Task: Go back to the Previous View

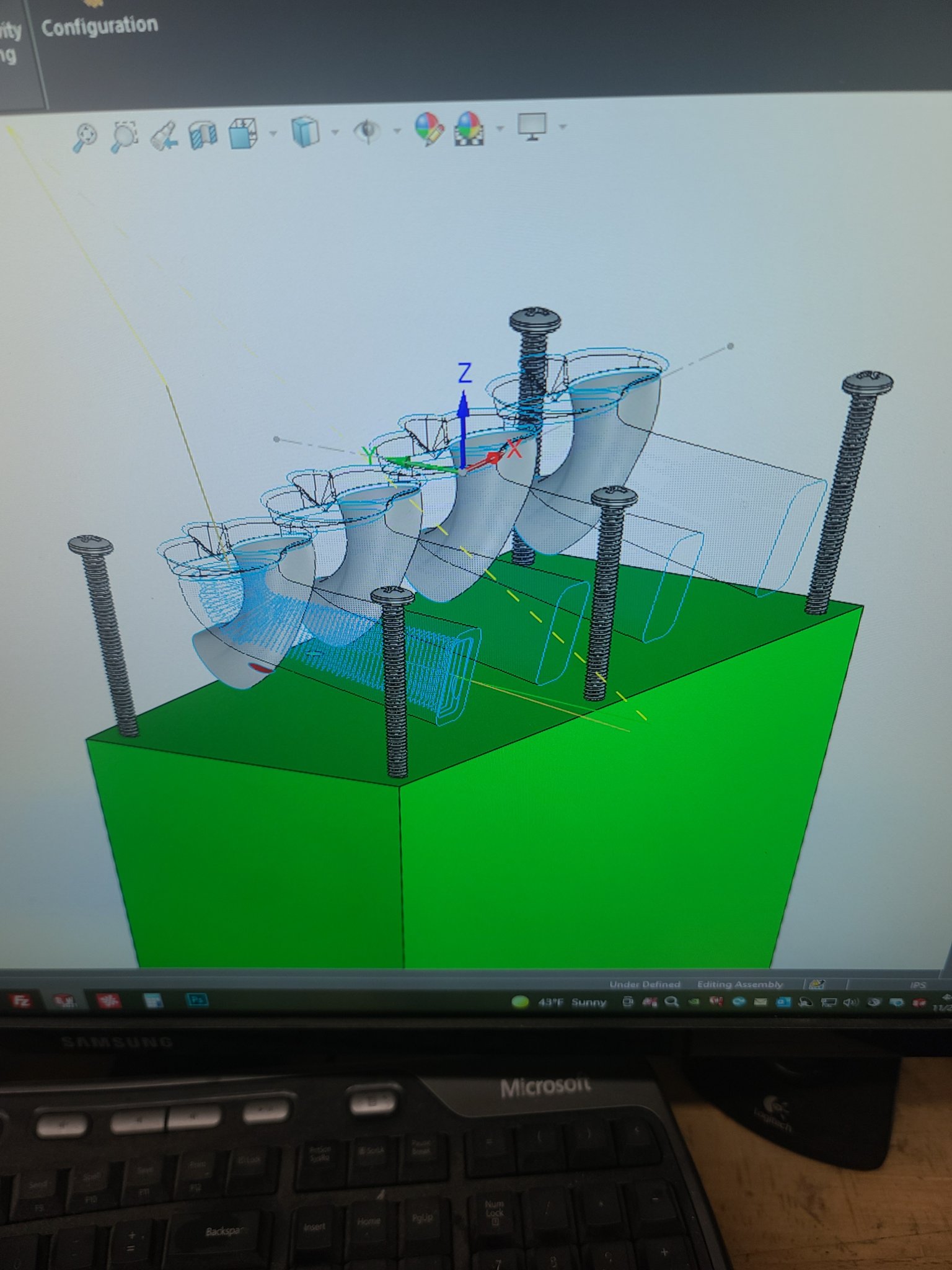Action: [165, 135]
